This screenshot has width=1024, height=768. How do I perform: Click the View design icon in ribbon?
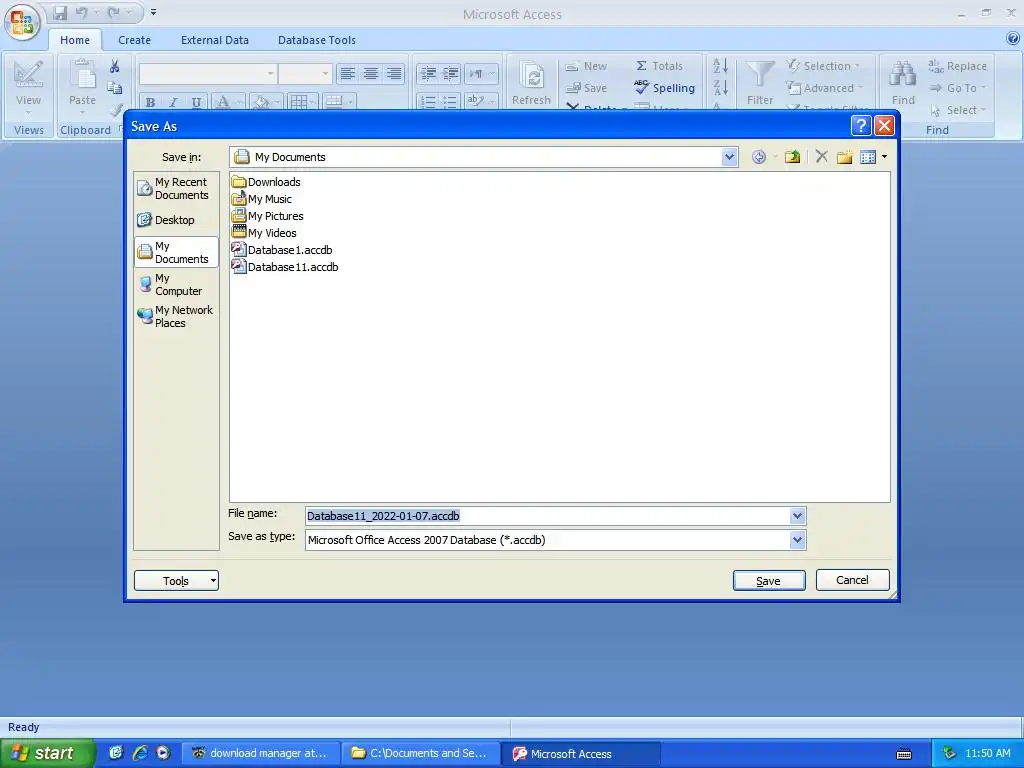point(28,74)
